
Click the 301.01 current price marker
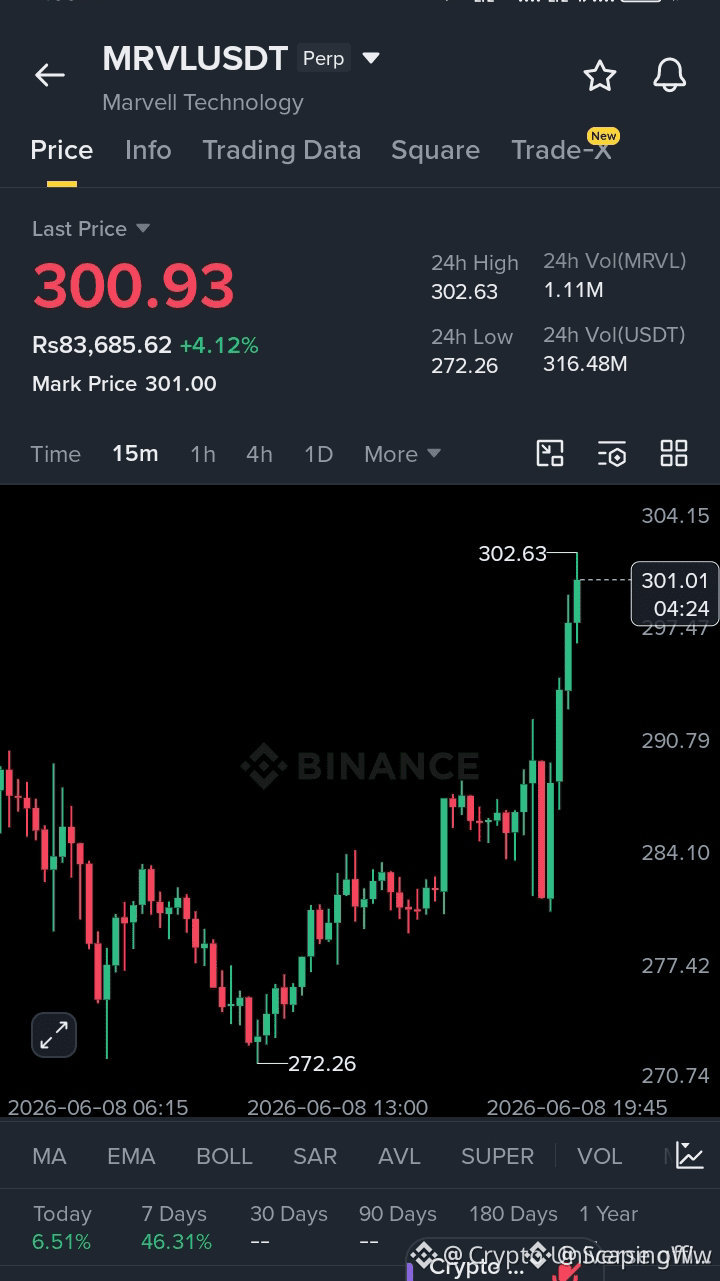[x=675, y=594]
